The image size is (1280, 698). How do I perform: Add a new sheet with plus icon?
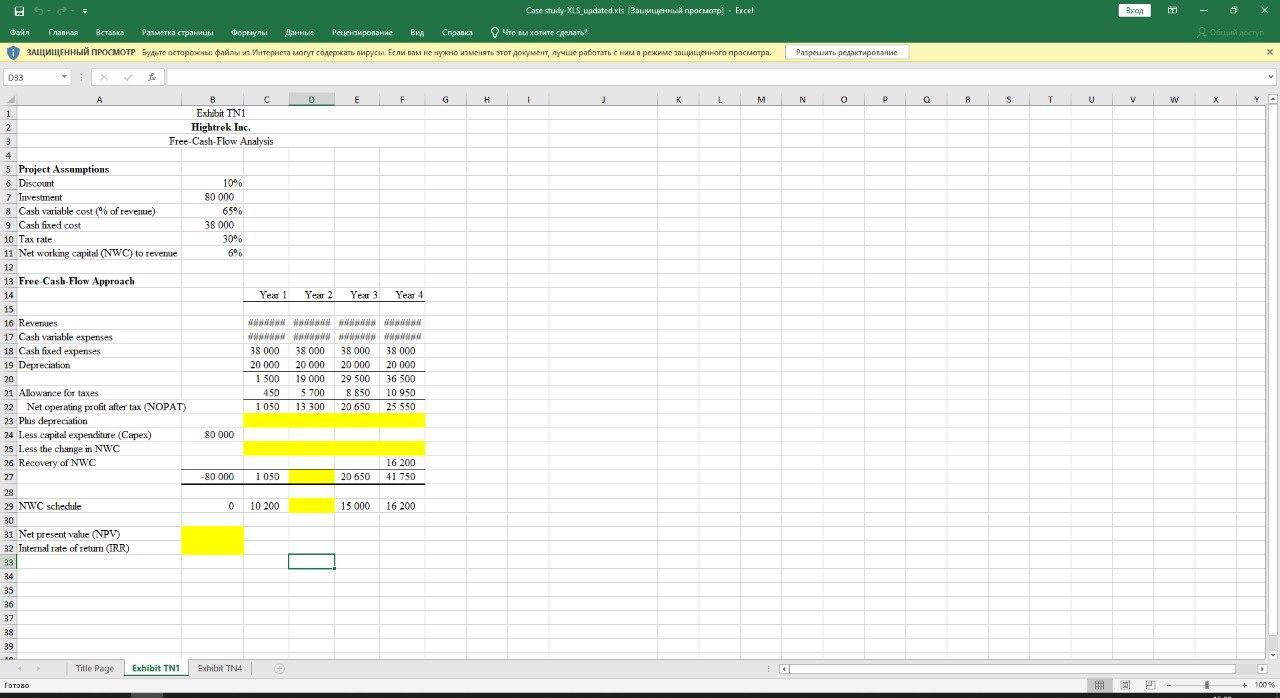[280, 668]
